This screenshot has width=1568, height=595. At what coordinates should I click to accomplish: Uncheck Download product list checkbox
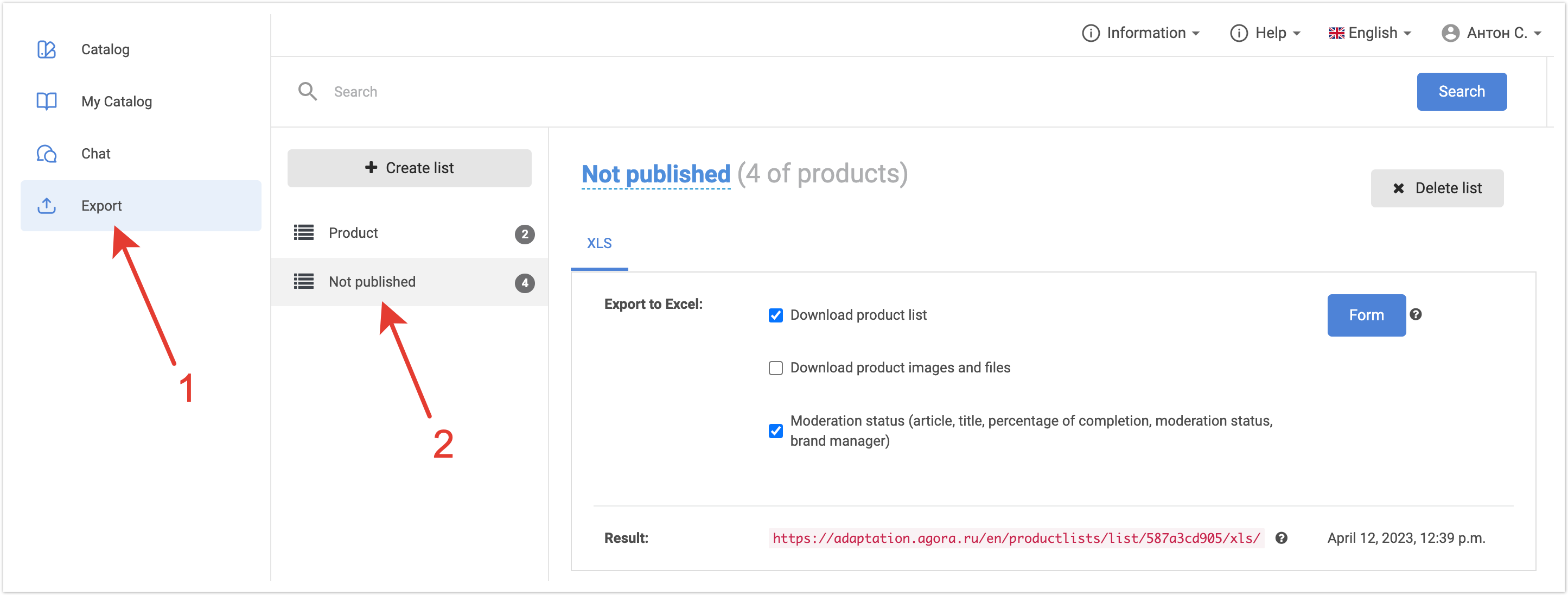point(775,315)
